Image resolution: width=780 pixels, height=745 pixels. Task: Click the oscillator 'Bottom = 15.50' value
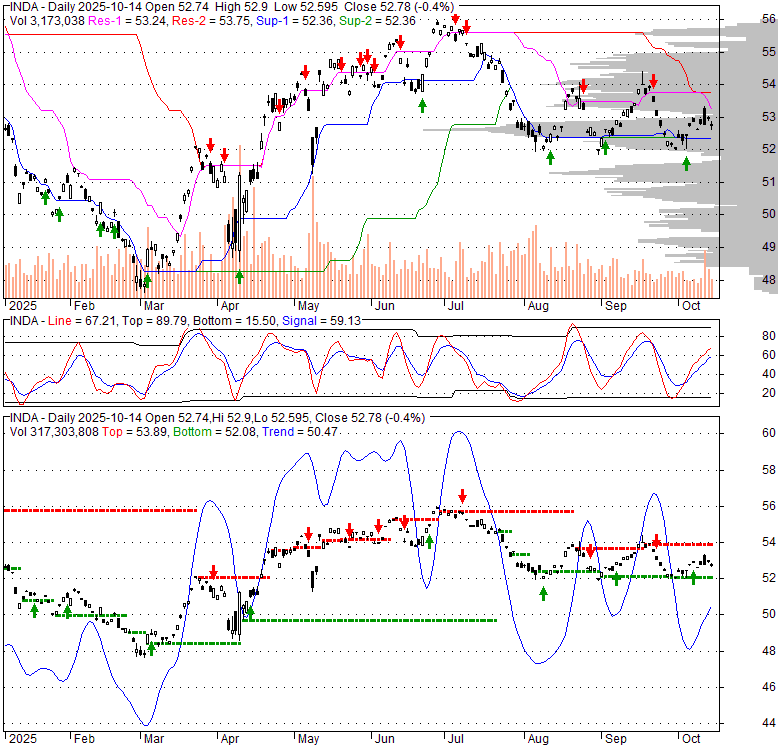[234, 321]
